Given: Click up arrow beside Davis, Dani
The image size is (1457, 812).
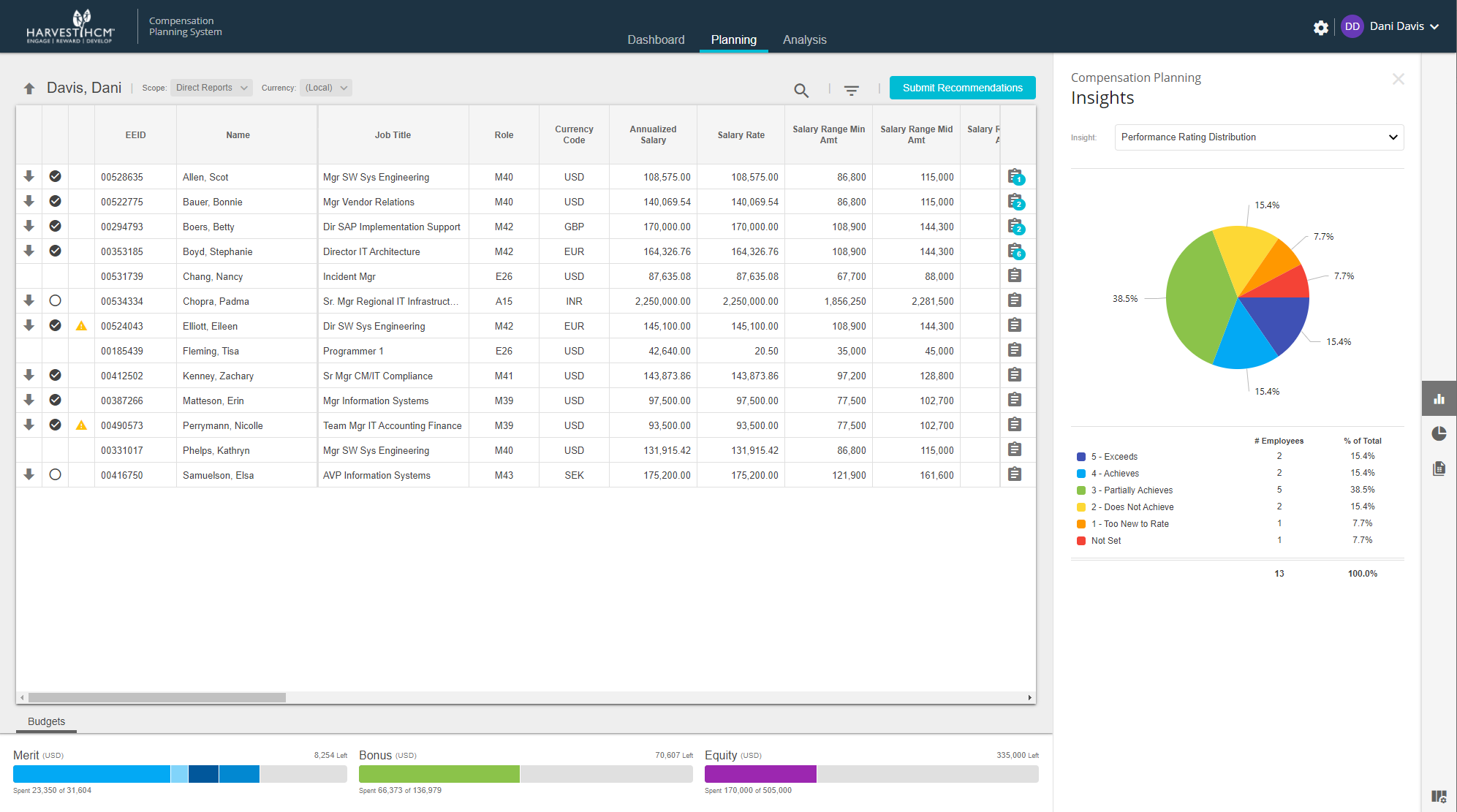Looking at the screenshot, I should click(29, 88).
